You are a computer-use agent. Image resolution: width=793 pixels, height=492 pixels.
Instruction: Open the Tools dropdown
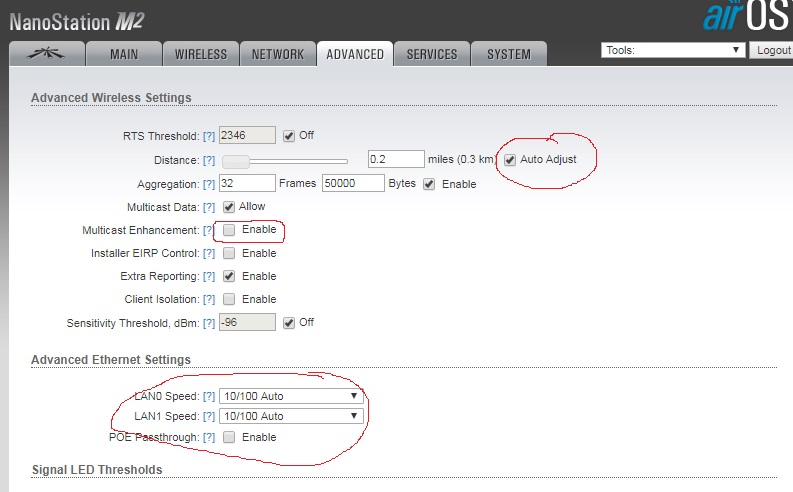tap(673, 50)
